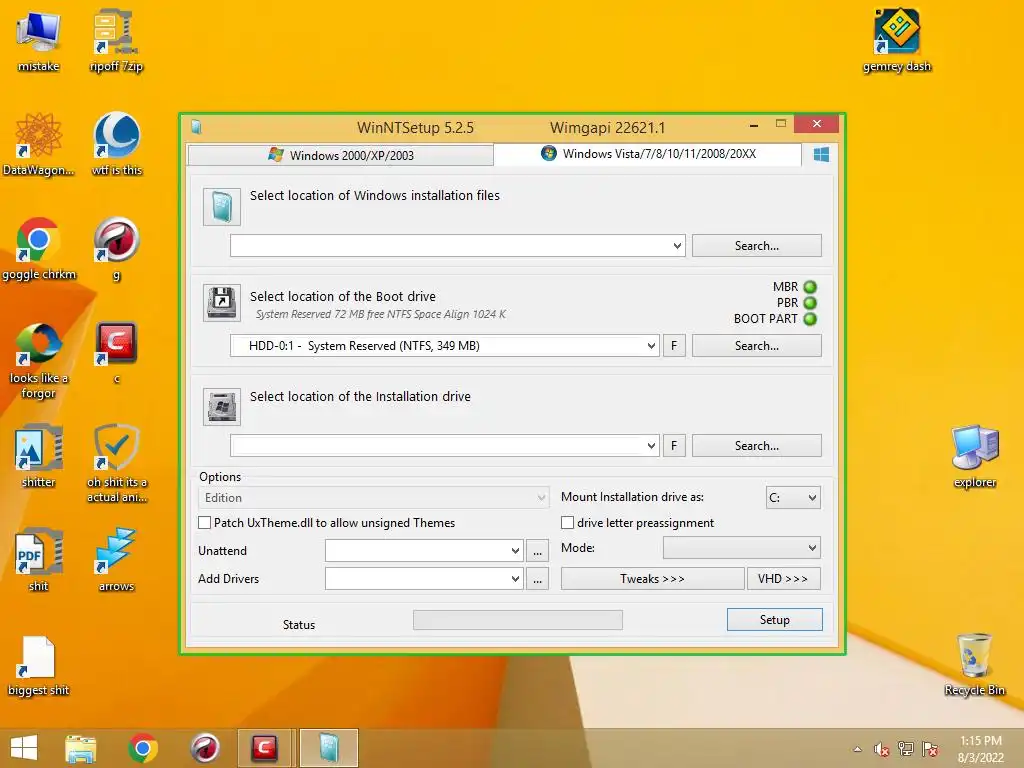Viewport: 1024px width, 768px height.
Task: Open the Edition dropdown
Action: click(x=374, y=498)
